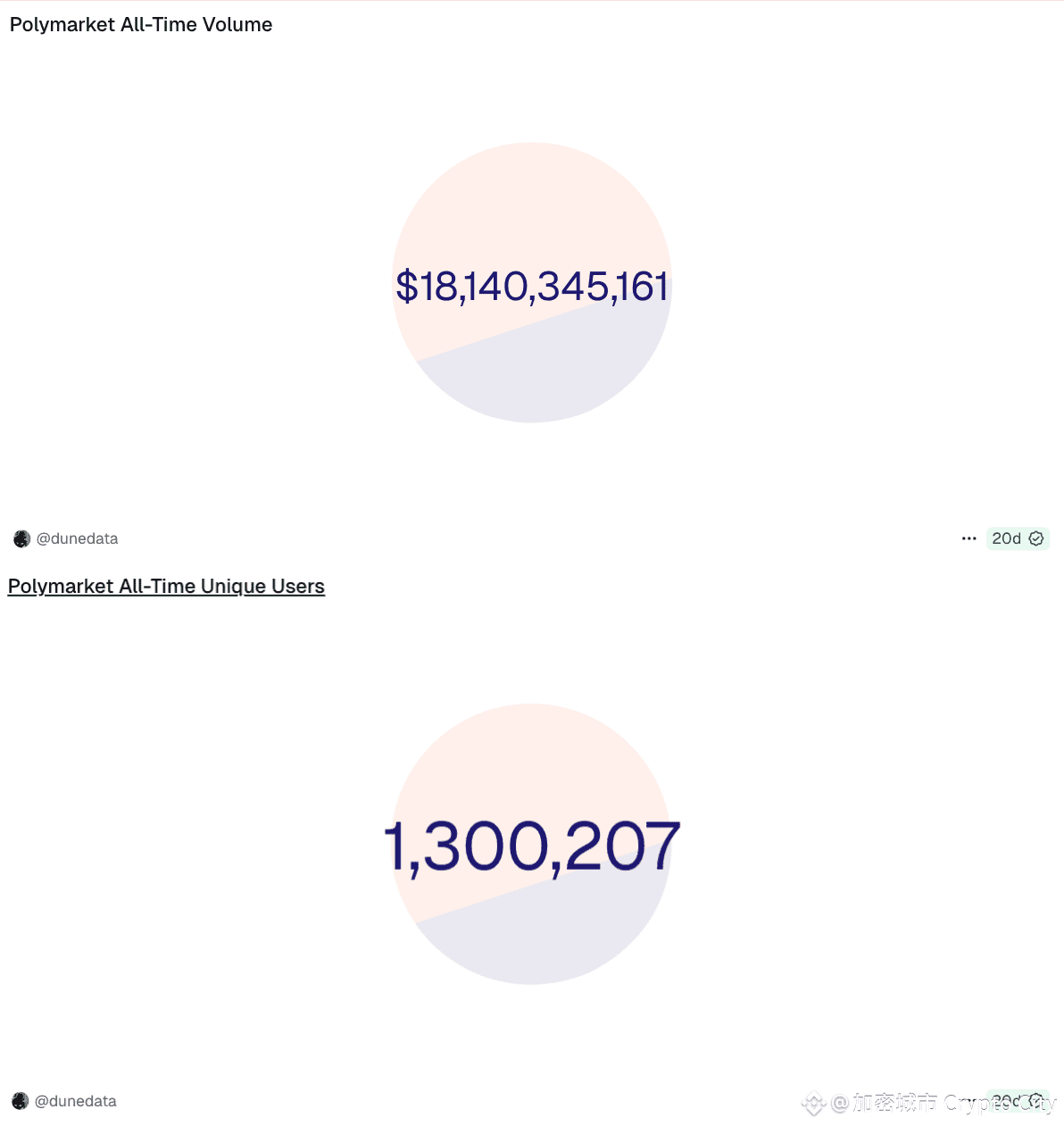Click the bottom @dunedata avatar icon
Image resolution: width=1064 pixels, height=1126 pixels.
coord(20,1101)
